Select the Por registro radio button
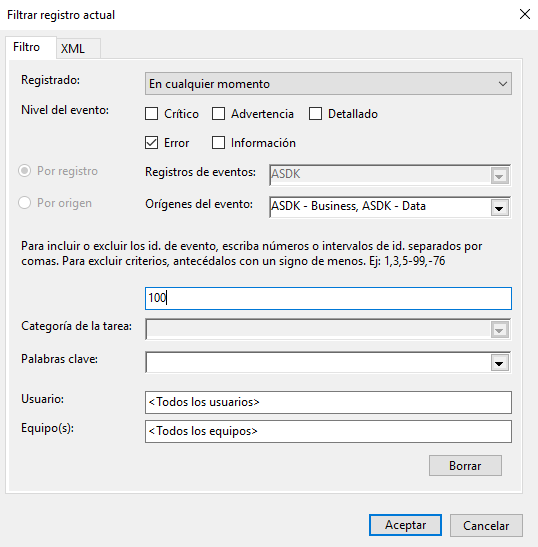This screenshot has width=538, height=547. coord(24,171)
